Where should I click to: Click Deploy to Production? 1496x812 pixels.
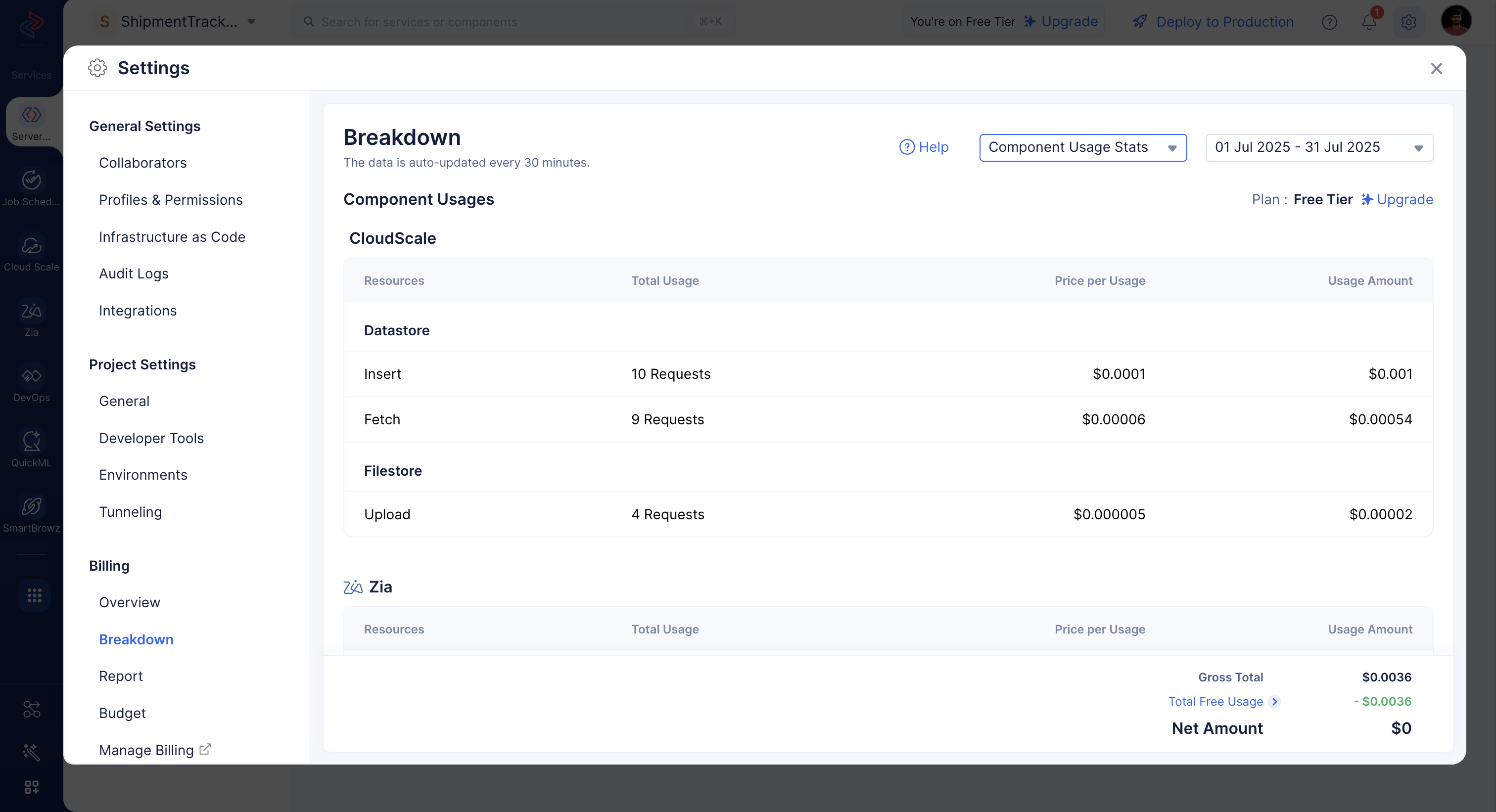1224,21
